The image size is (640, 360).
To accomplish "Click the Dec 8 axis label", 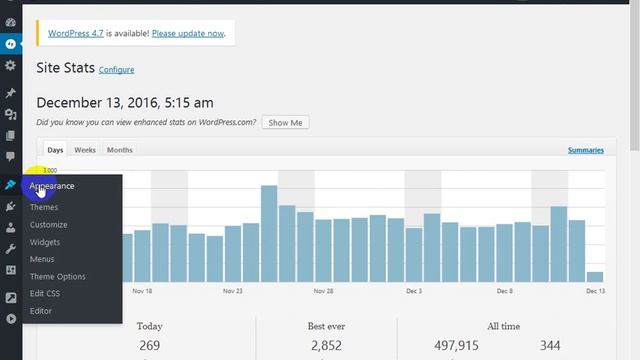I will [x=504, y=291].
